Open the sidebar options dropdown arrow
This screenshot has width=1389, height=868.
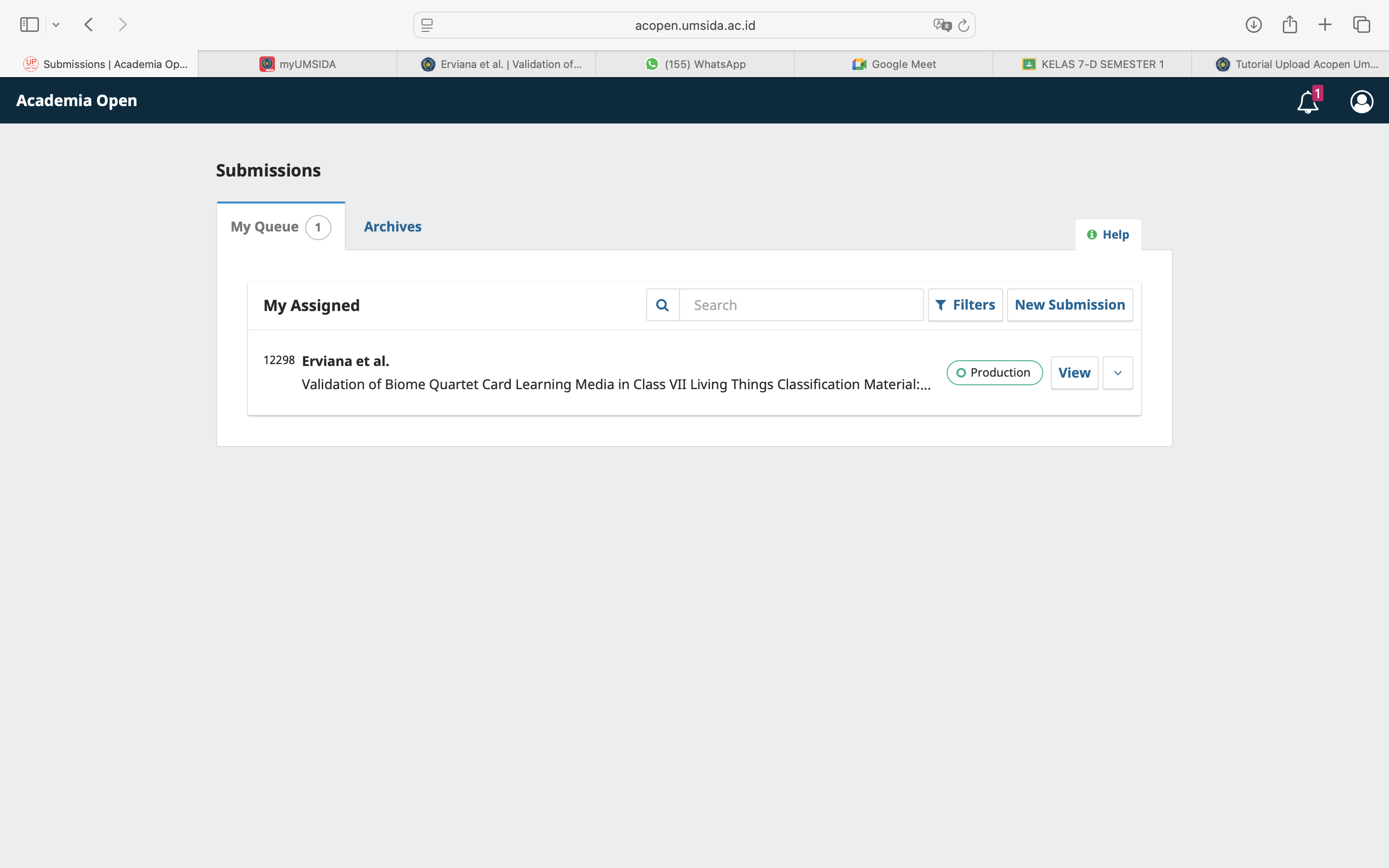coord(55,25)
